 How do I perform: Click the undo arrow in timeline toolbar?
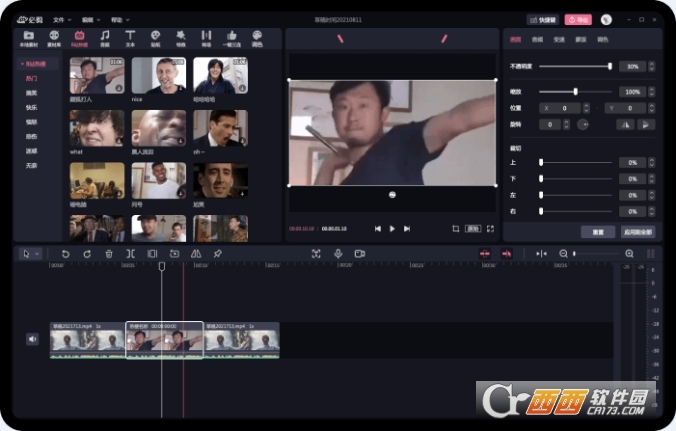(66, 254)
